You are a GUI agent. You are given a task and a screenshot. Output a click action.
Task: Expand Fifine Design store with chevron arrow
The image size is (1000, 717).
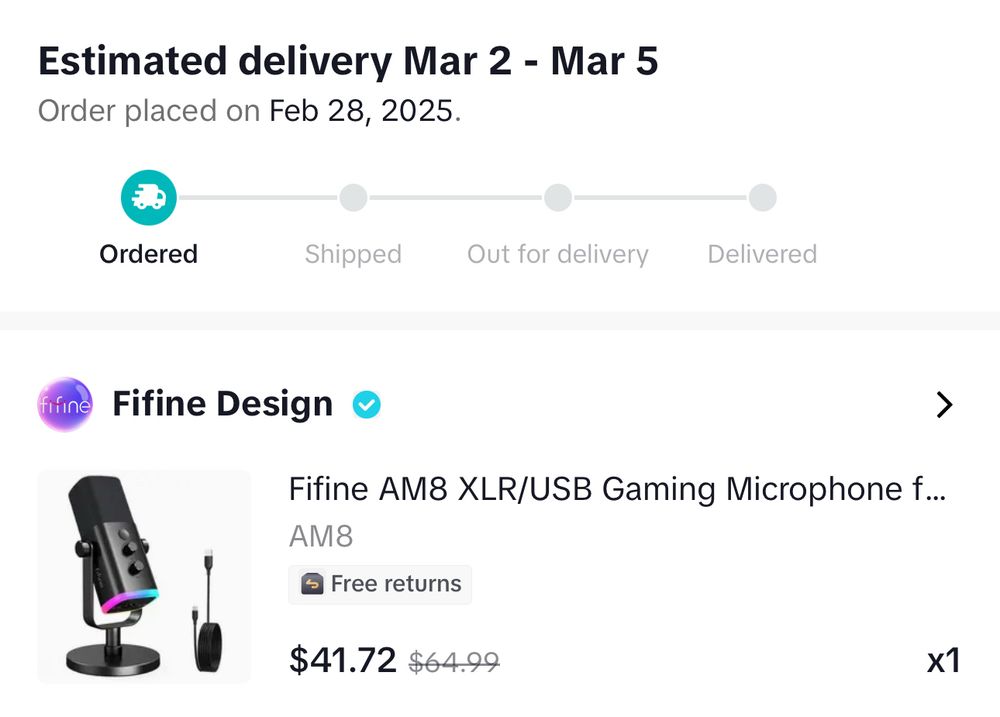[943, 404]
